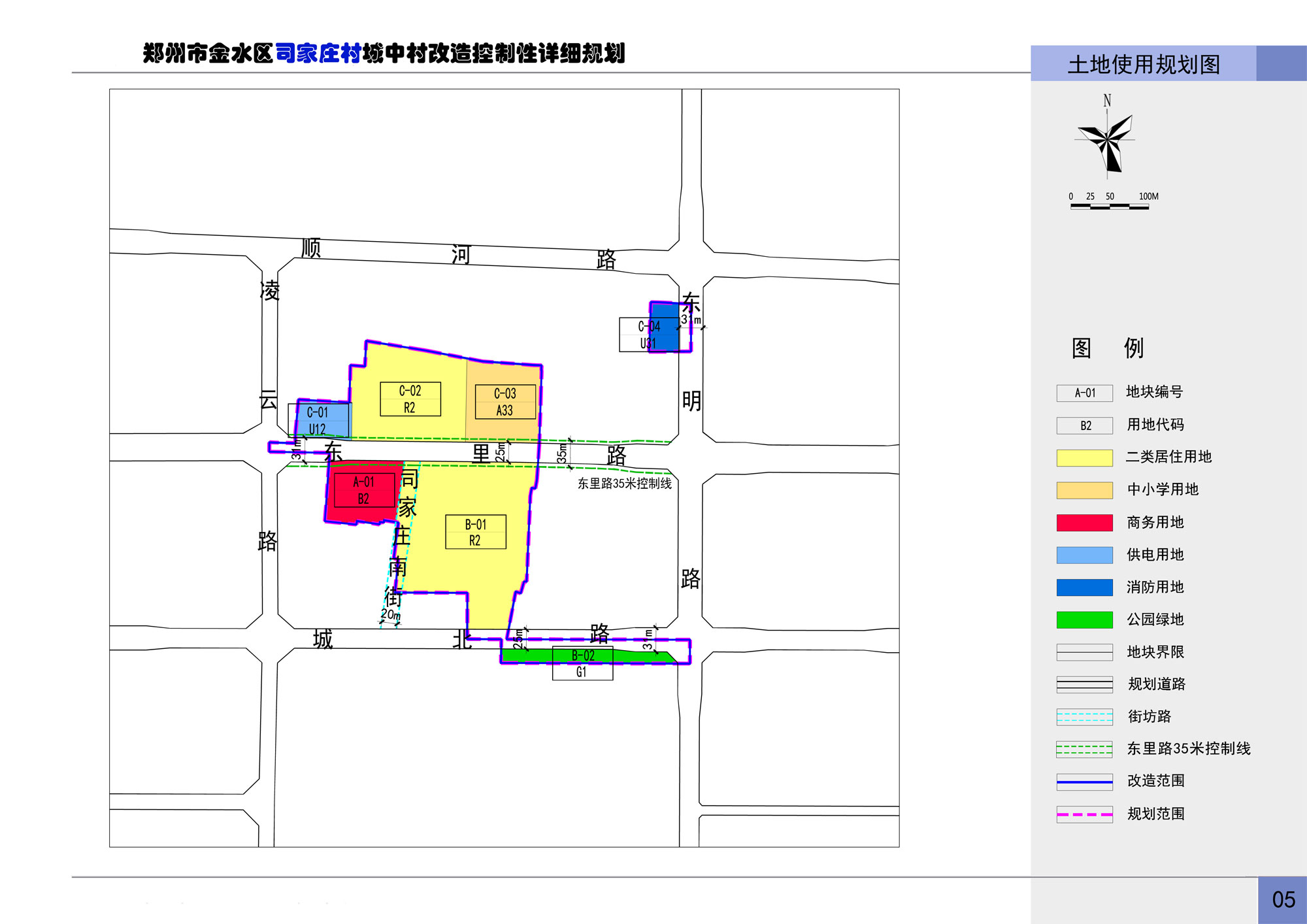Click the cyan dashed 街坊路 legend symbol
The image size is (1307, 924).
point(1084,717)
